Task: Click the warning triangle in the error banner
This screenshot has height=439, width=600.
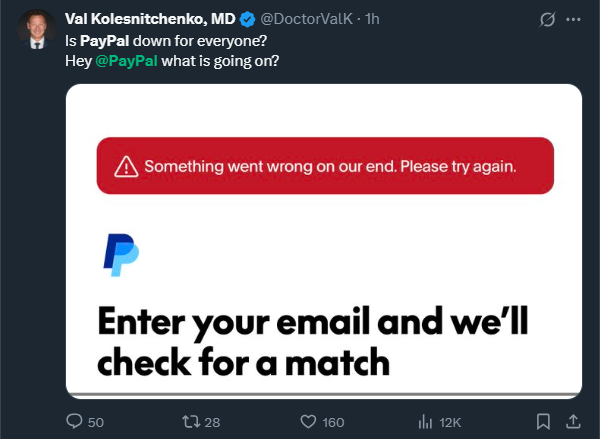Action: [x=126, y=167]
